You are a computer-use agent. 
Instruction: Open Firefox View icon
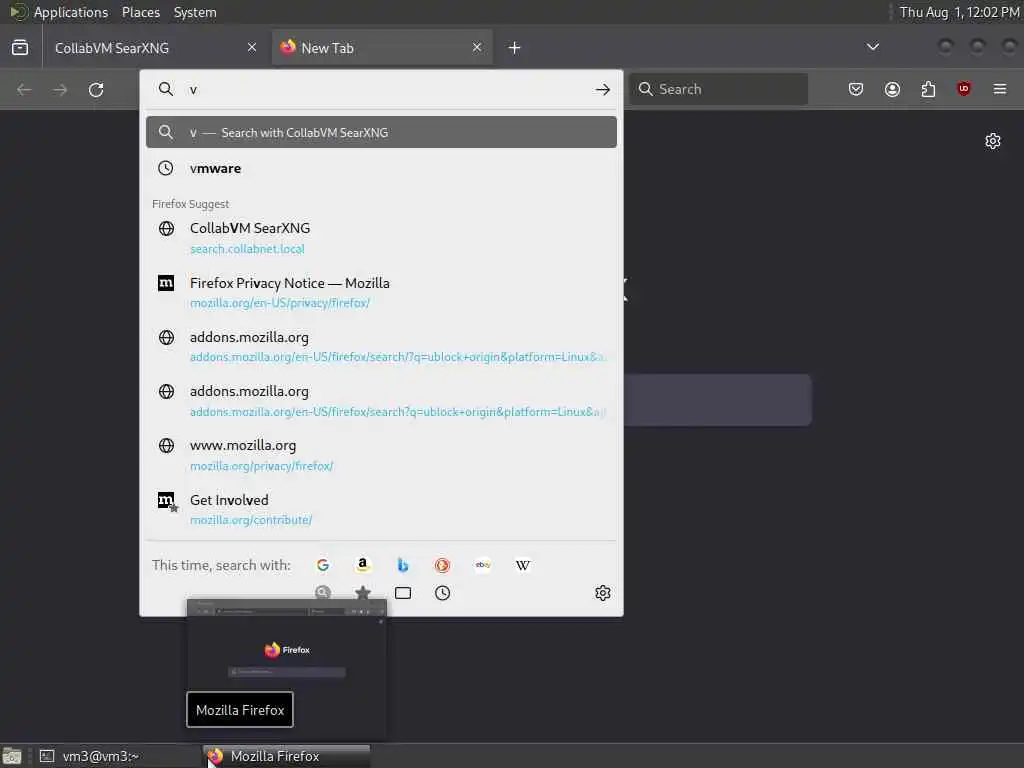[x=20, y=48]
